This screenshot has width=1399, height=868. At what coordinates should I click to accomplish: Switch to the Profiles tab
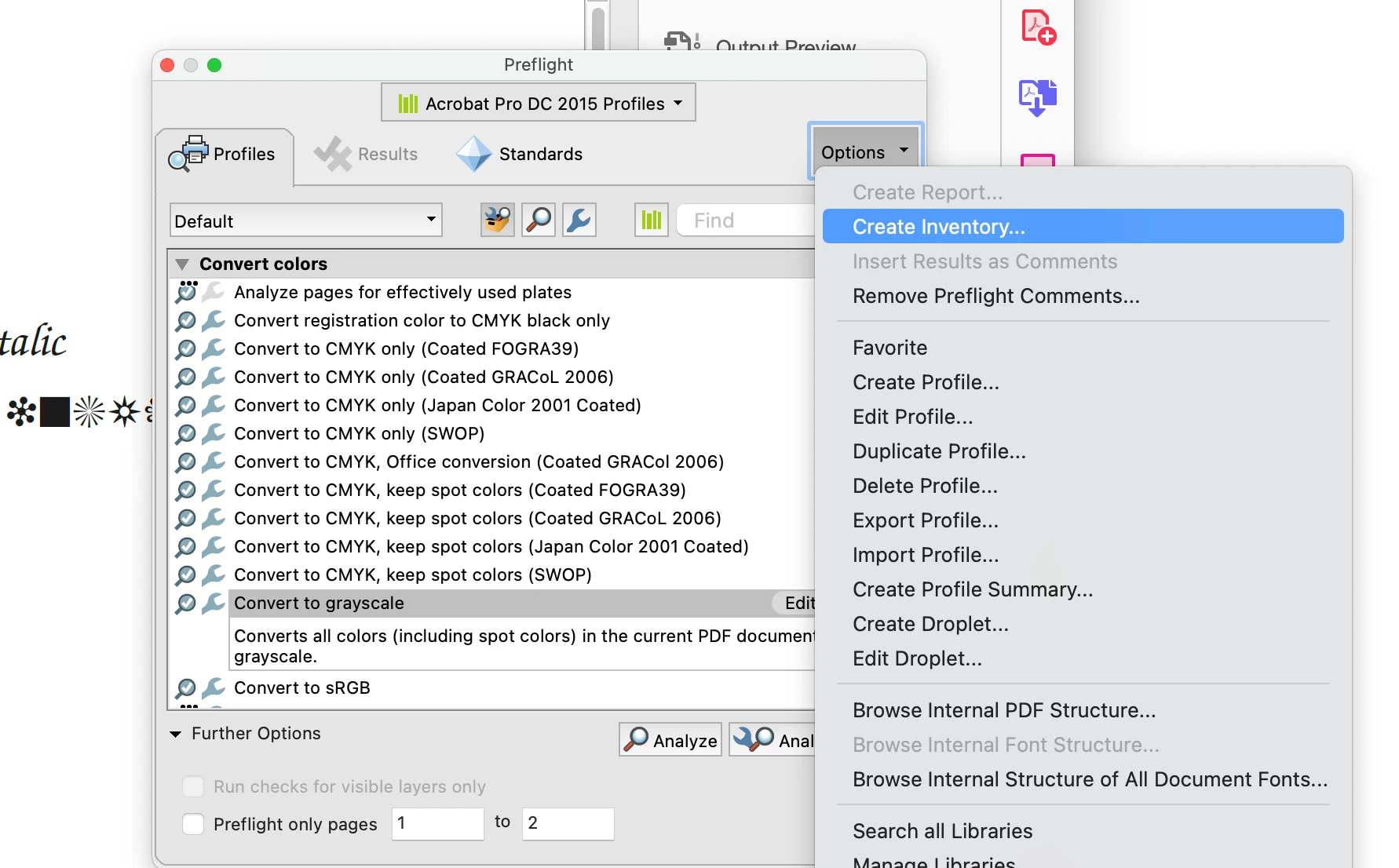click(x=225, y=155)
